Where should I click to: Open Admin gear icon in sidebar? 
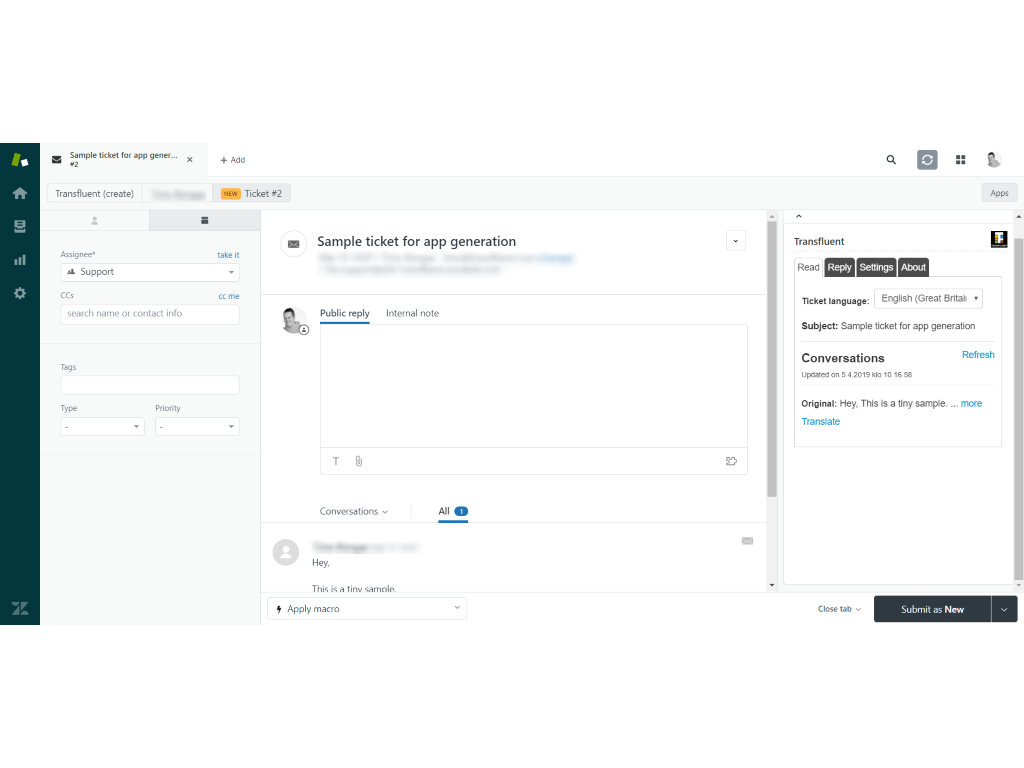pos(19,293)
